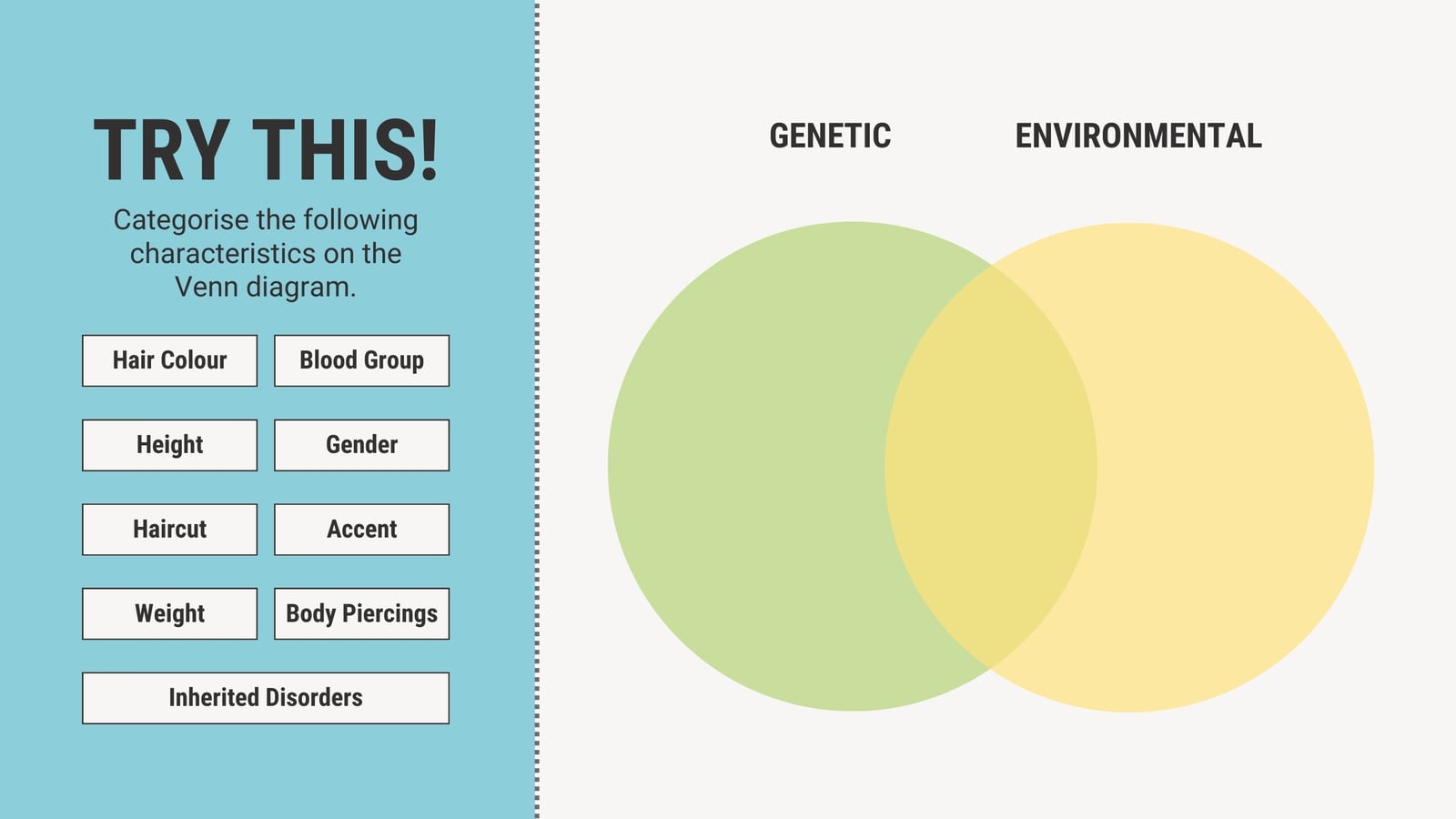Click the Gender characteristic box

[361, 445]
